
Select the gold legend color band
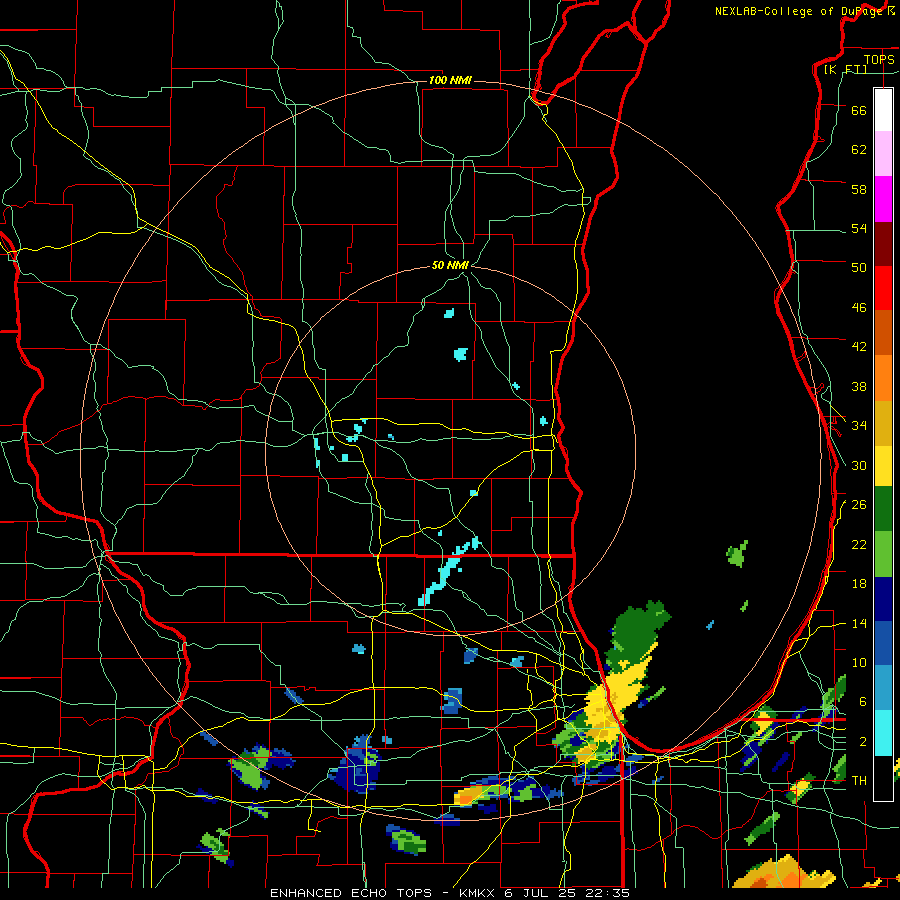pos(883,423)
